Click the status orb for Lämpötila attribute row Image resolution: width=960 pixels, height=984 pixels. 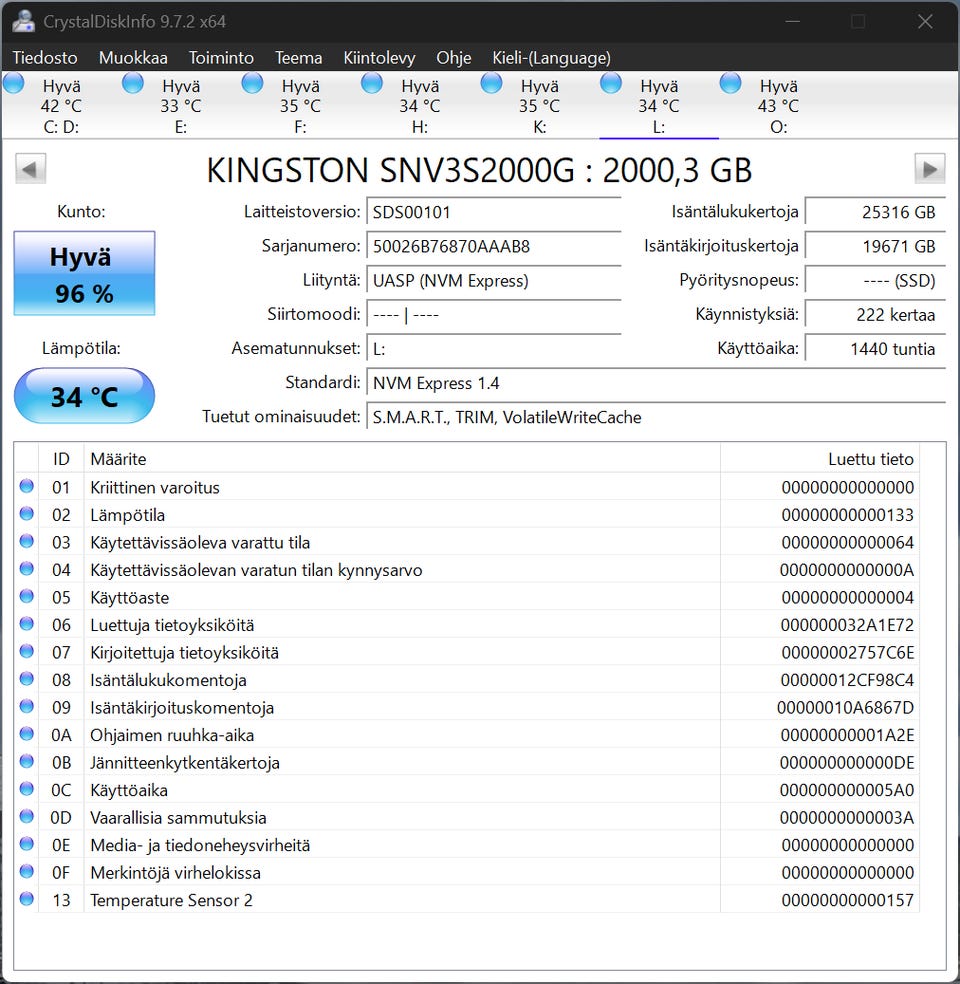pos(27,515)
